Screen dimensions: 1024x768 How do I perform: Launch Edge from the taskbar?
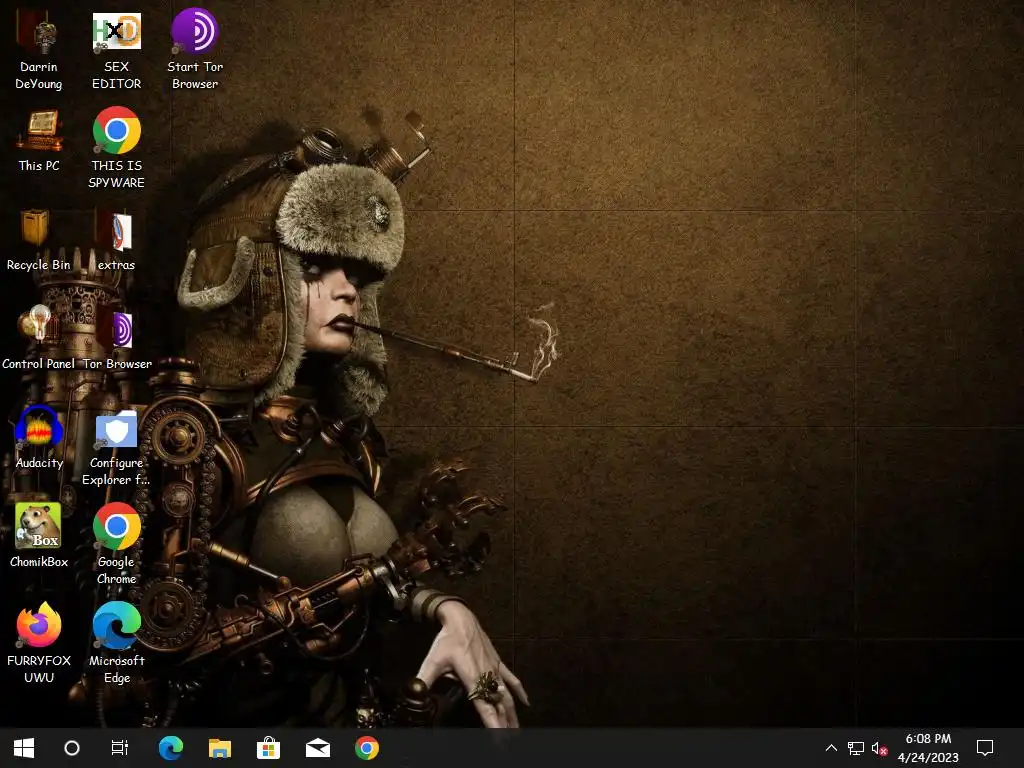170,748
